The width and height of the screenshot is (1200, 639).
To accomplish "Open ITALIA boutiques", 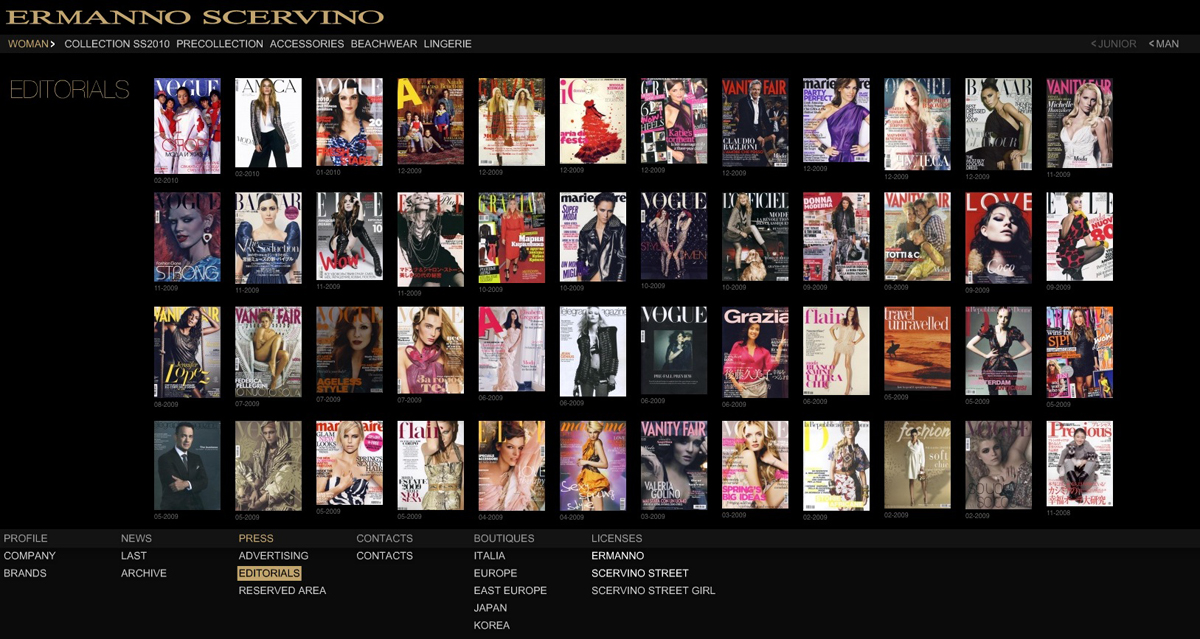I will (x=490, y=556).
